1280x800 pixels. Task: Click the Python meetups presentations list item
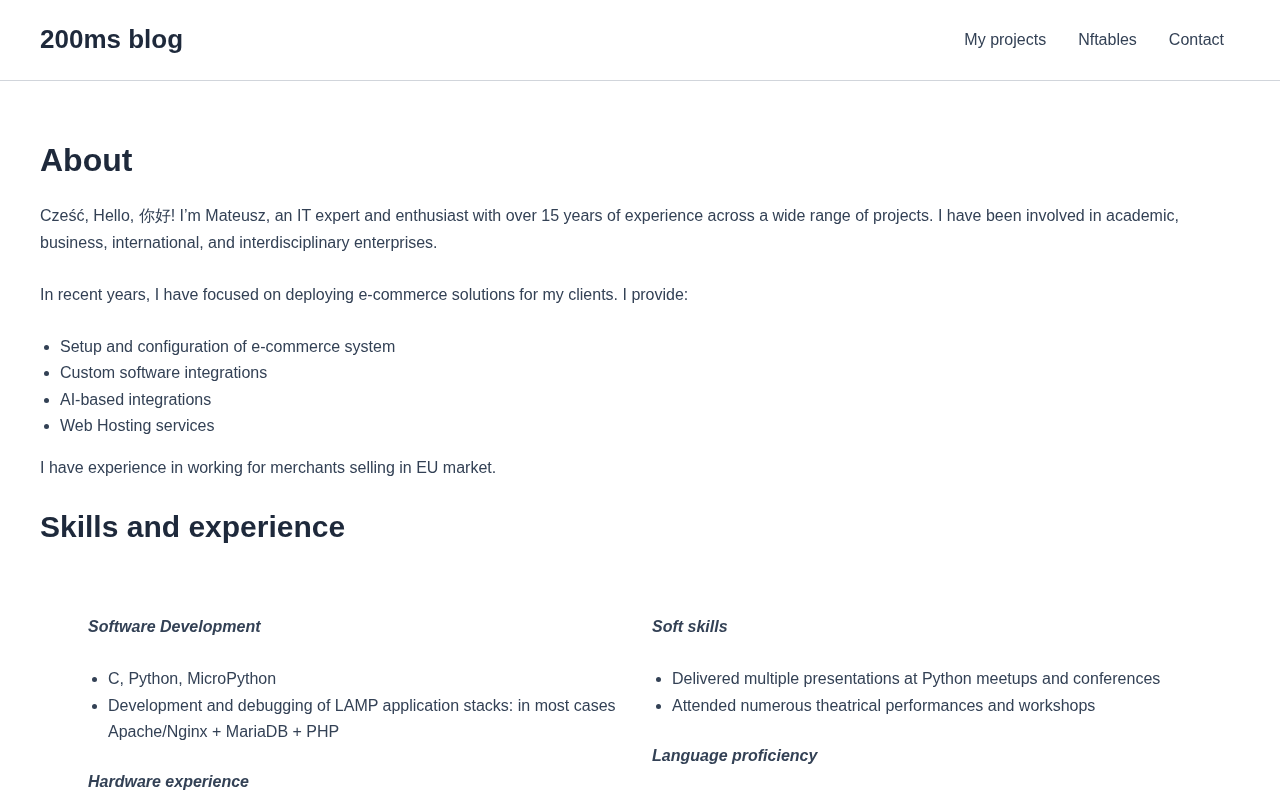(916, 679)
